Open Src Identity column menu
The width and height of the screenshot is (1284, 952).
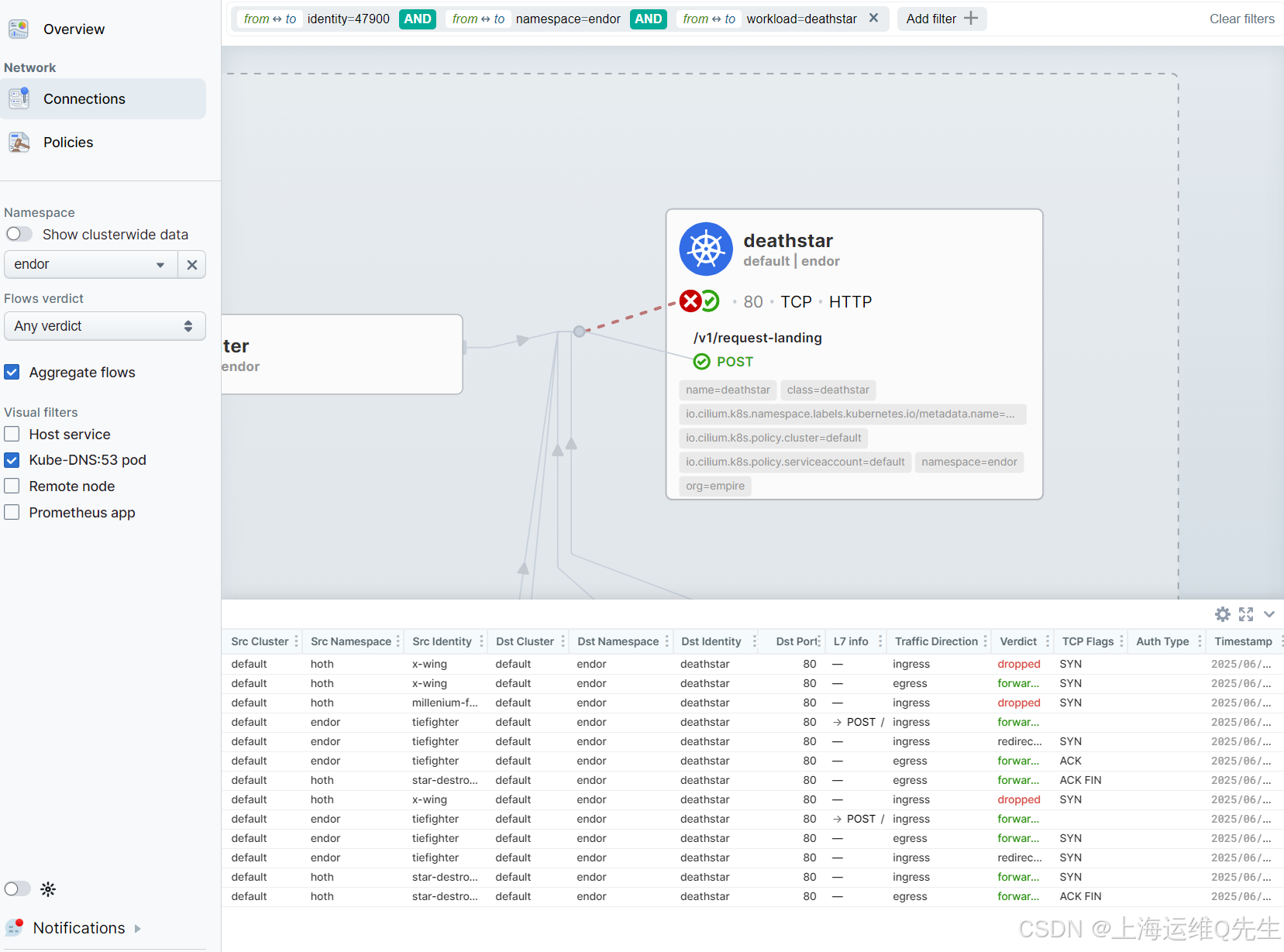[x=481, y=641]
